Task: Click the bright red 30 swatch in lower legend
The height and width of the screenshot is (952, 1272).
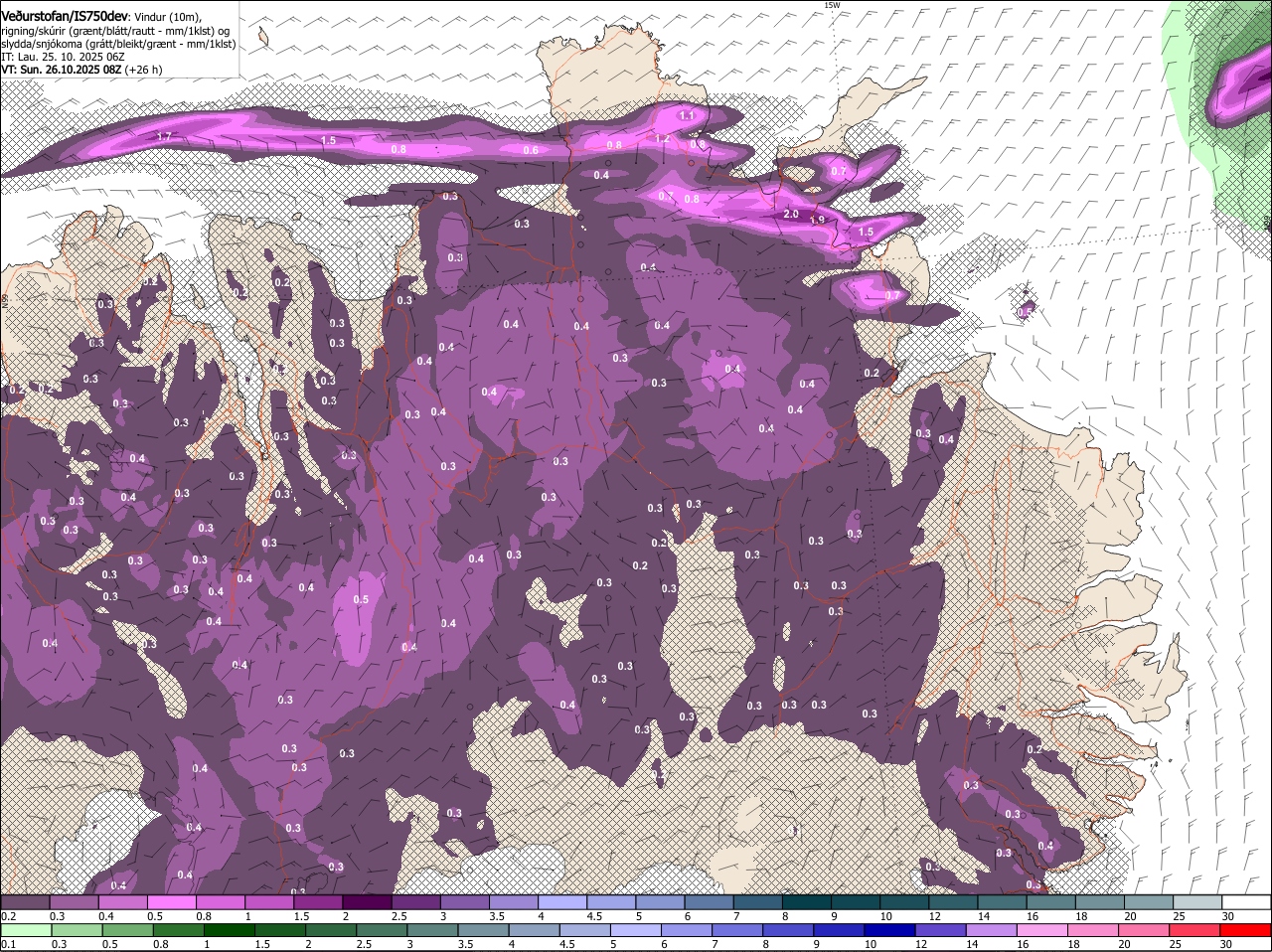Action: 1245,931
